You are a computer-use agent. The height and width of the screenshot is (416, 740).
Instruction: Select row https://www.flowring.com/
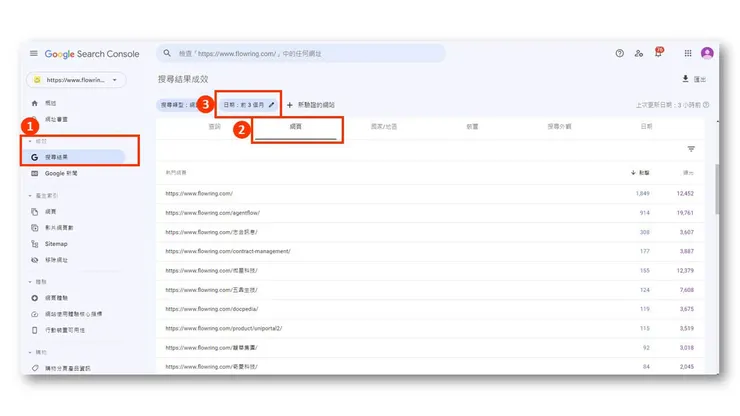point(429,194)
